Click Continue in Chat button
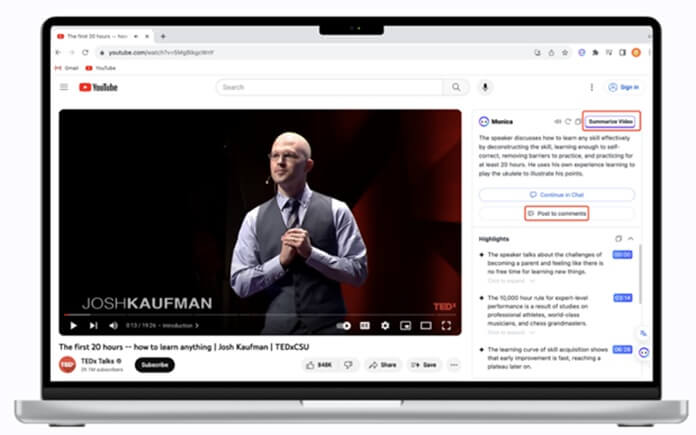Image resolution: width=696 pixels, height=435 pixels. 557,194
